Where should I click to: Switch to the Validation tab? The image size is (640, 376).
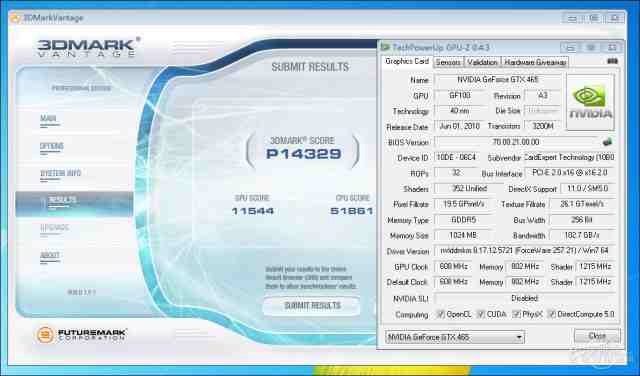tap(482, 62)
